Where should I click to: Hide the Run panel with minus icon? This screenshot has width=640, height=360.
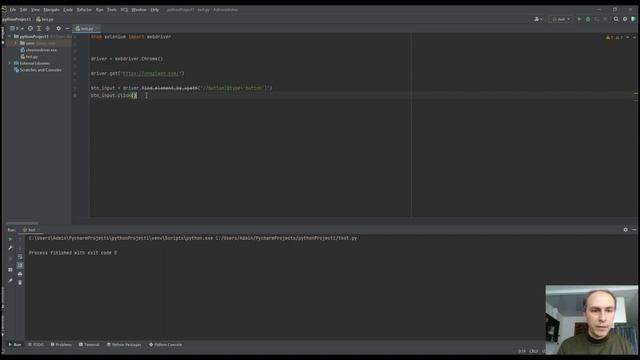[634, 230]
